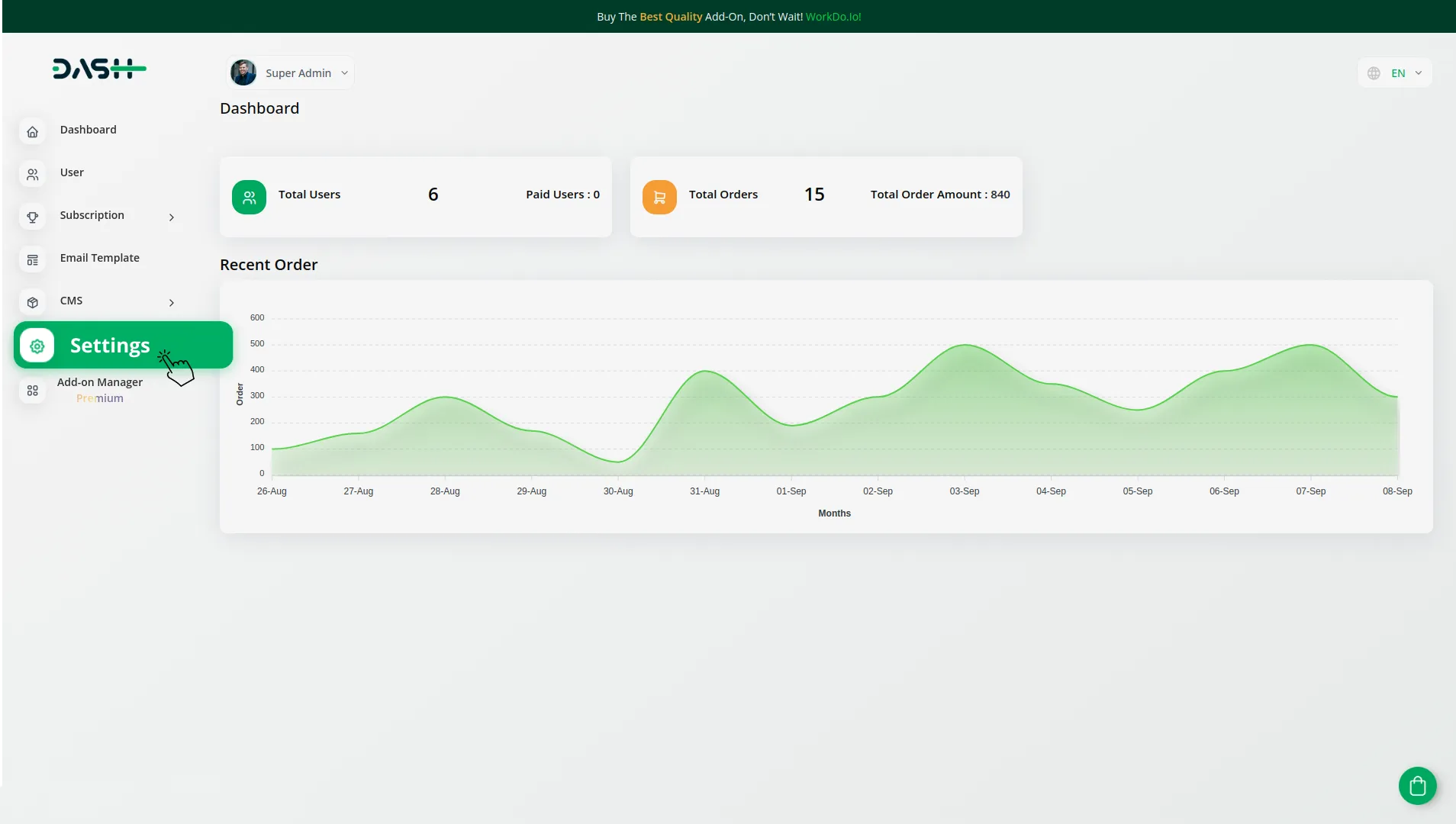Click the DASH logo
Image resolution: width=1456 pixels, height=824 pixels.
pos(99,69)
